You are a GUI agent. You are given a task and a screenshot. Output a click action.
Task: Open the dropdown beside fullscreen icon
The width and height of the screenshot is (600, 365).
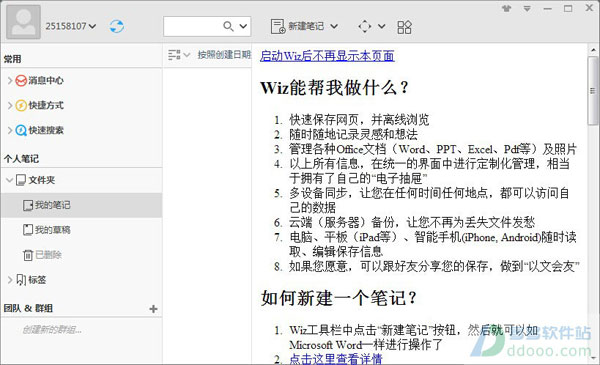tap(382, 26)
